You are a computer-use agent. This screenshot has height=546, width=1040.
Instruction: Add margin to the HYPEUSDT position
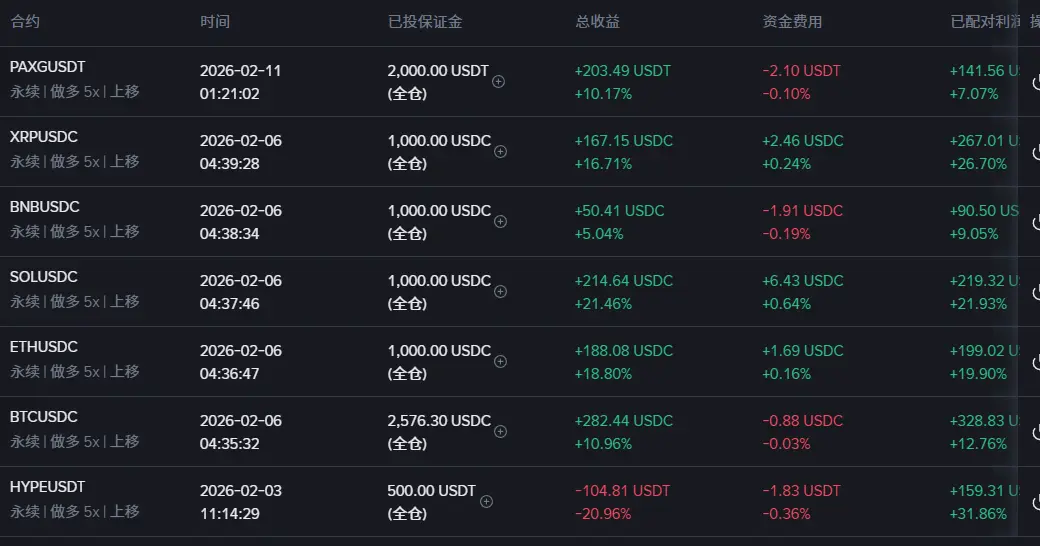coord(486,502)
